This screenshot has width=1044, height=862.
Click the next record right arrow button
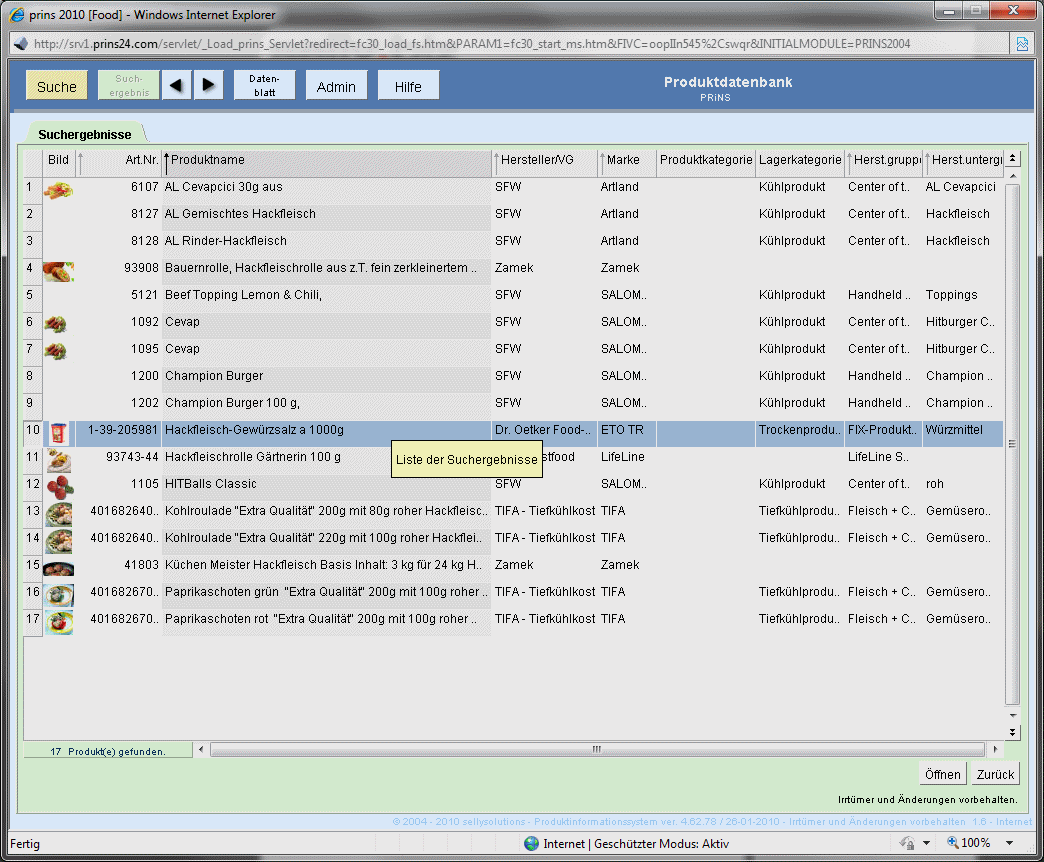coord(207,86)
